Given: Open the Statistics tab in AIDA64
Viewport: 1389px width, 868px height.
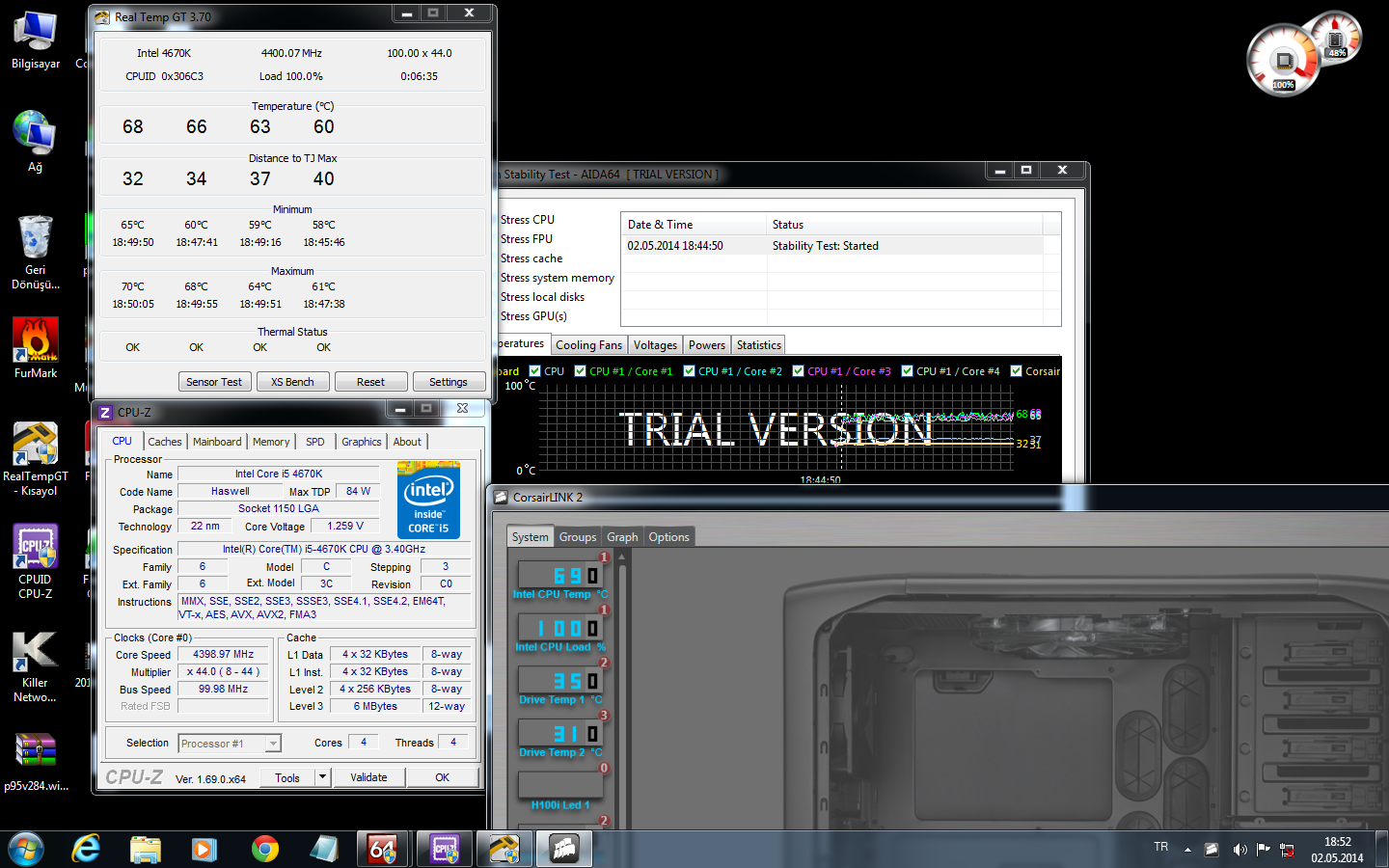Looking at the screenshot, I should [x=759, y=345].
